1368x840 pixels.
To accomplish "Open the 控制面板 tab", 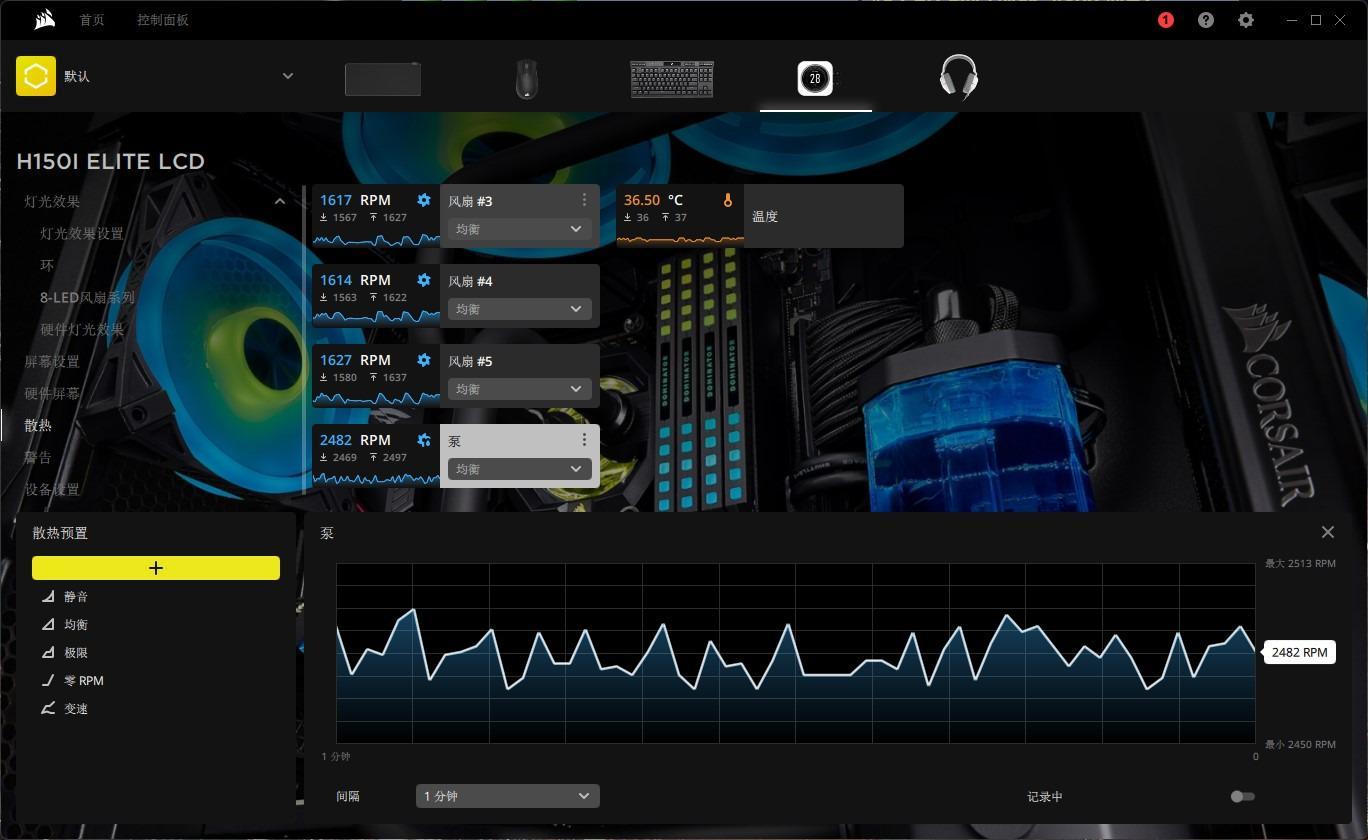I will pos(163,20).
